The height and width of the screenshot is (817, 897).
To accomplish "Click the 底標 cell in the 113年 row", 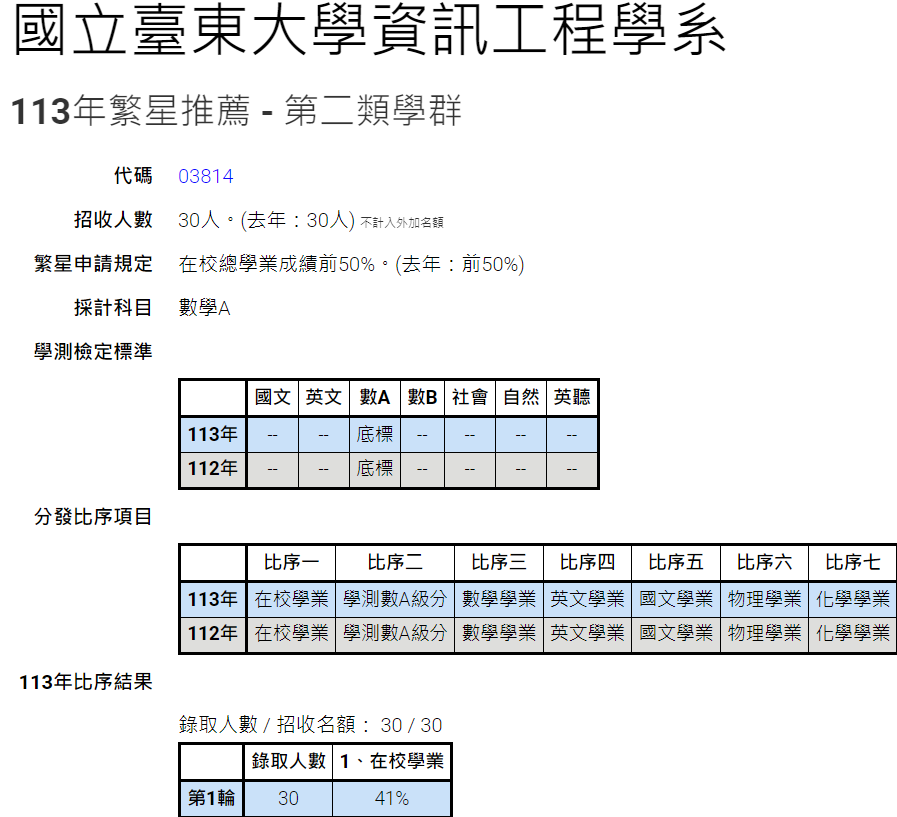I will coord(375,434).
